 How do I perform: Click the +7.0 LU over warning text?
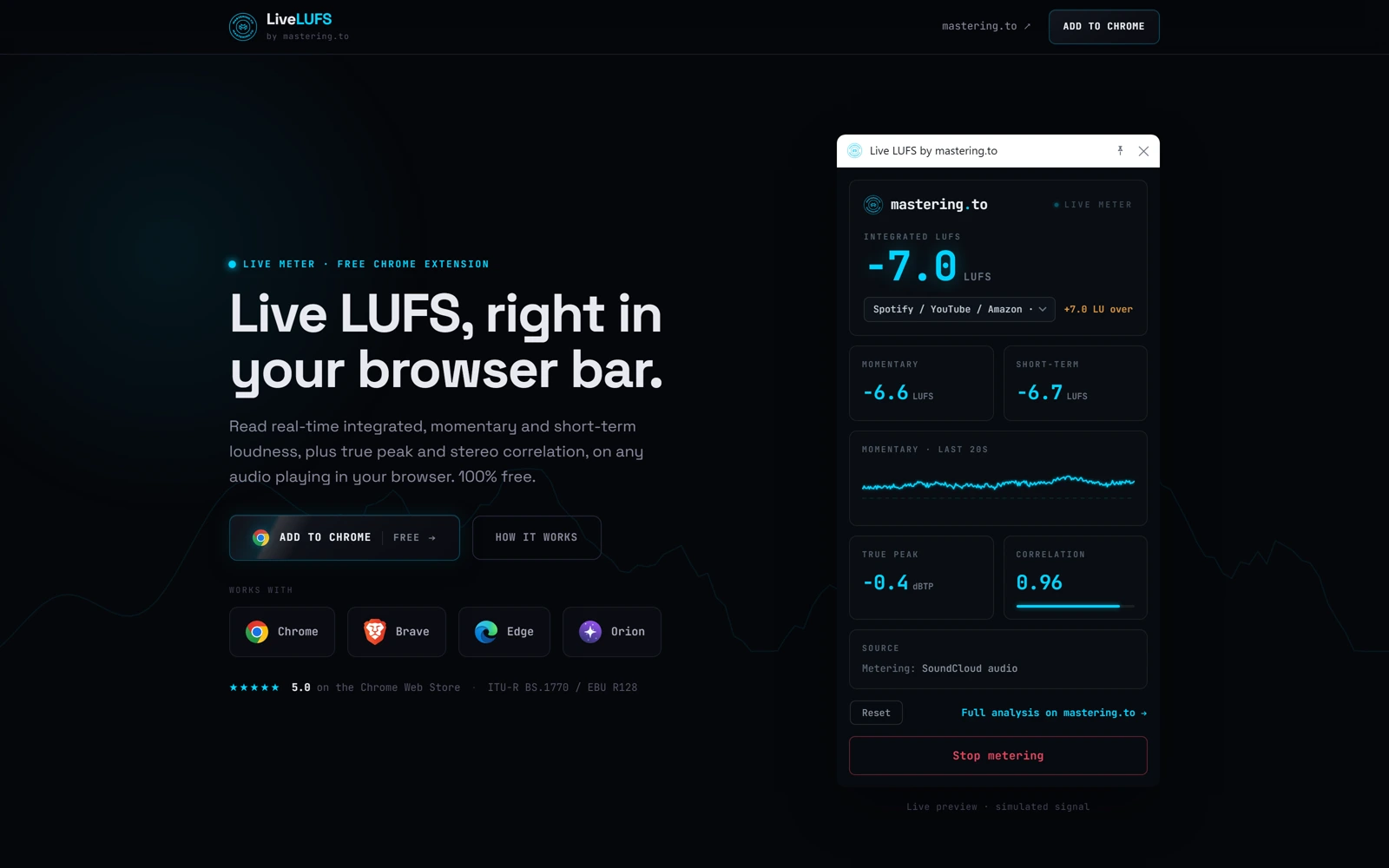coord(1098,309)
